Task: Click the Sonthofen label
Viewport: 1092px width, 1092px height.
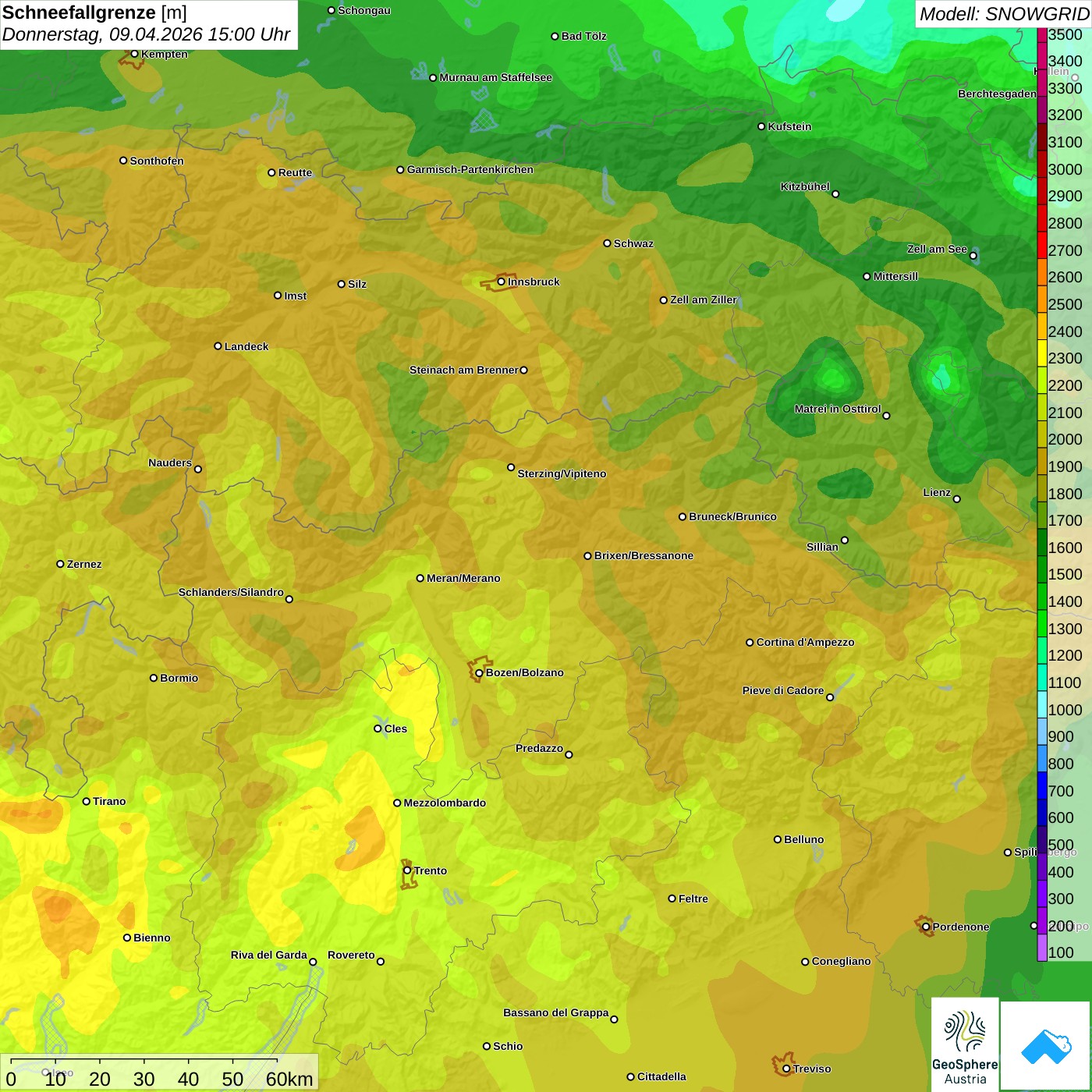Action: [x=157, y=161]
